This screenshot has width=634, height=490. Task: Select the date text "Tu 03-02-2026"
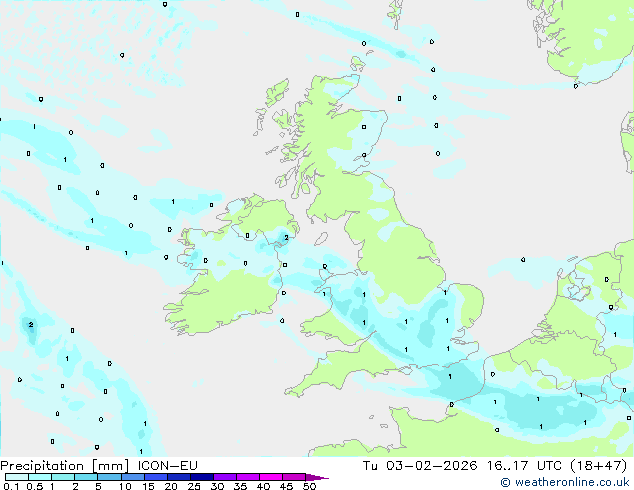[420, 466]
